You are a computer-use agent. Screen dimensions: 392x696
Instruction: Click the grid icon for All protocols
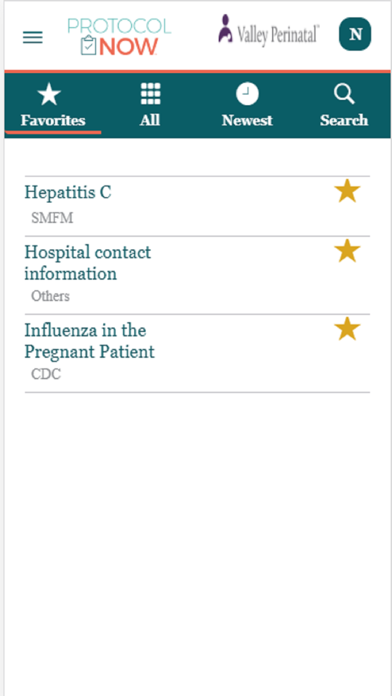(150, 94)
